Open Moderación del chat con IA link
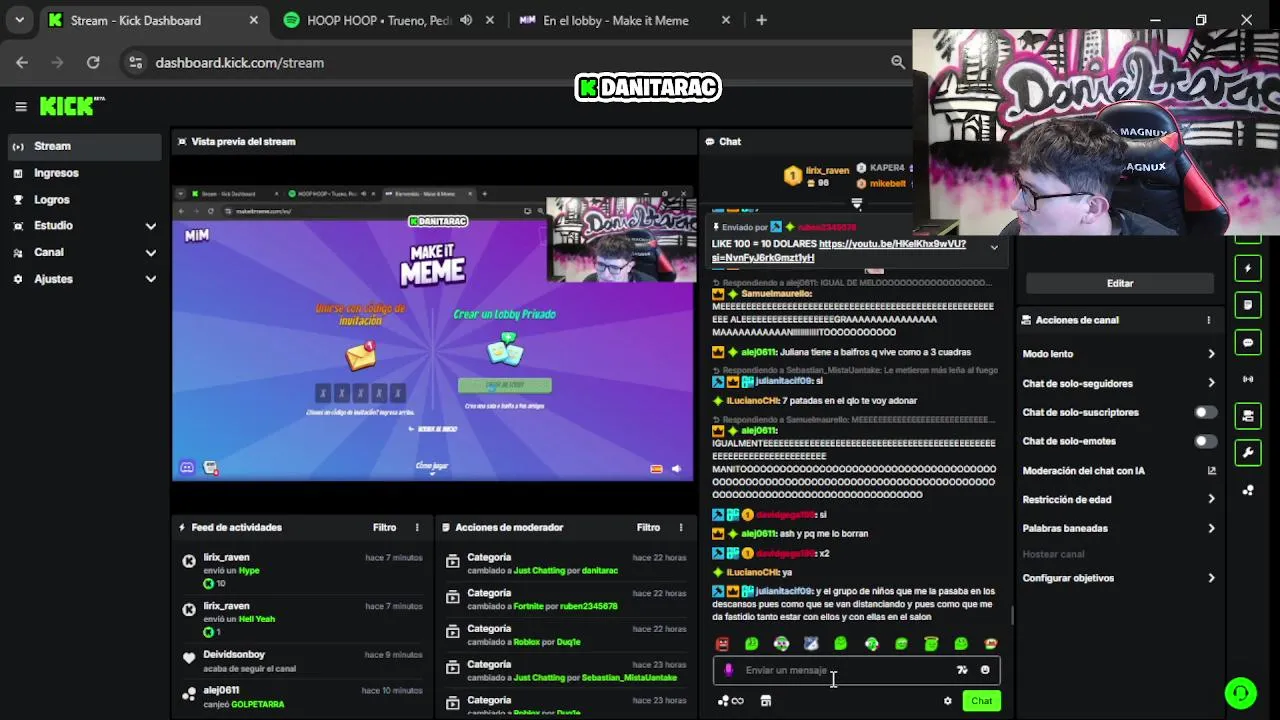This screenshot has width=1280, height=720. pyautogui.click(x=1119, y=470)
